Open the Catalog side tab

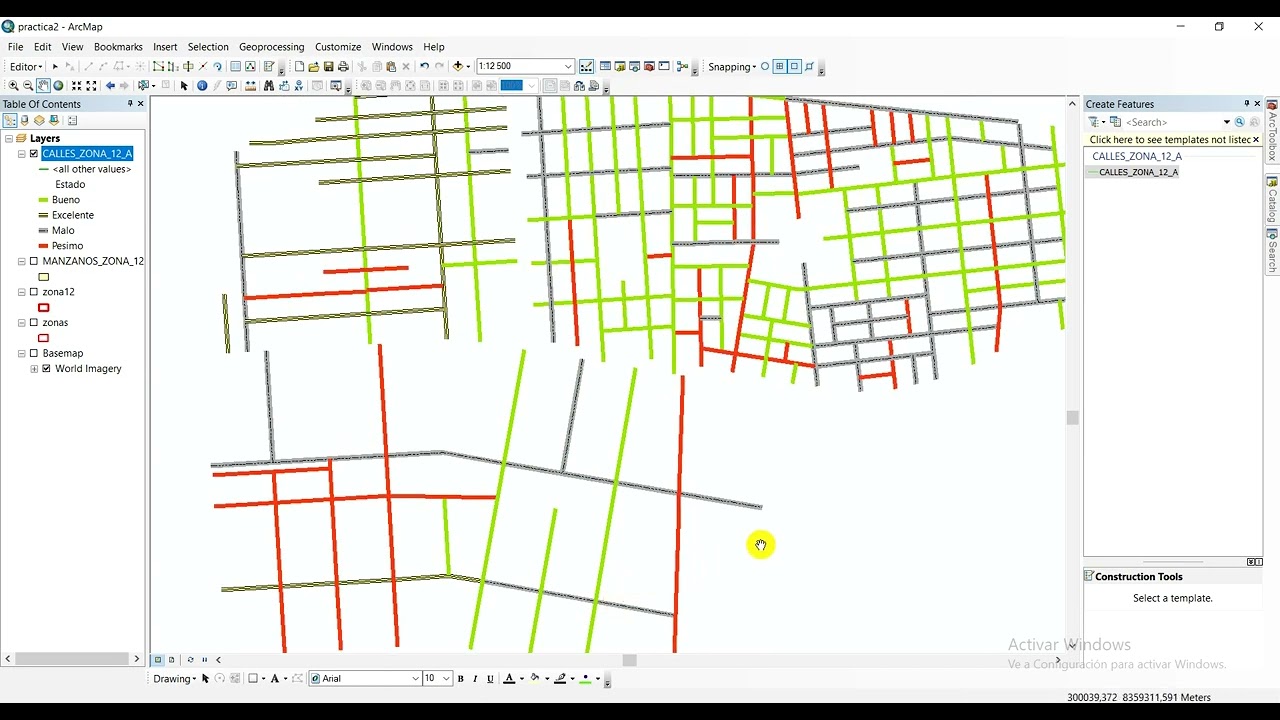coord(1272,200)
